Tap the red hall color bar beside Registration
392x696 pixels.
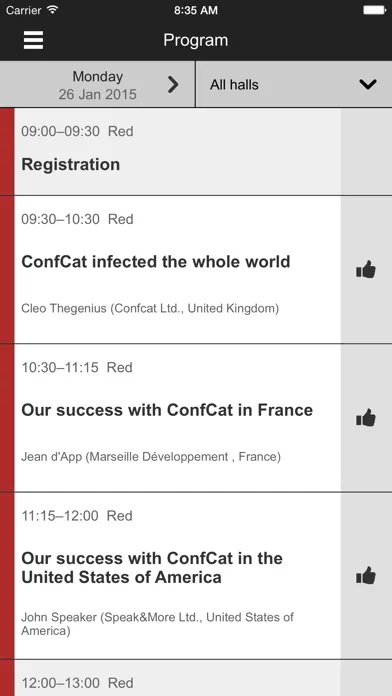tap(7, 151)
